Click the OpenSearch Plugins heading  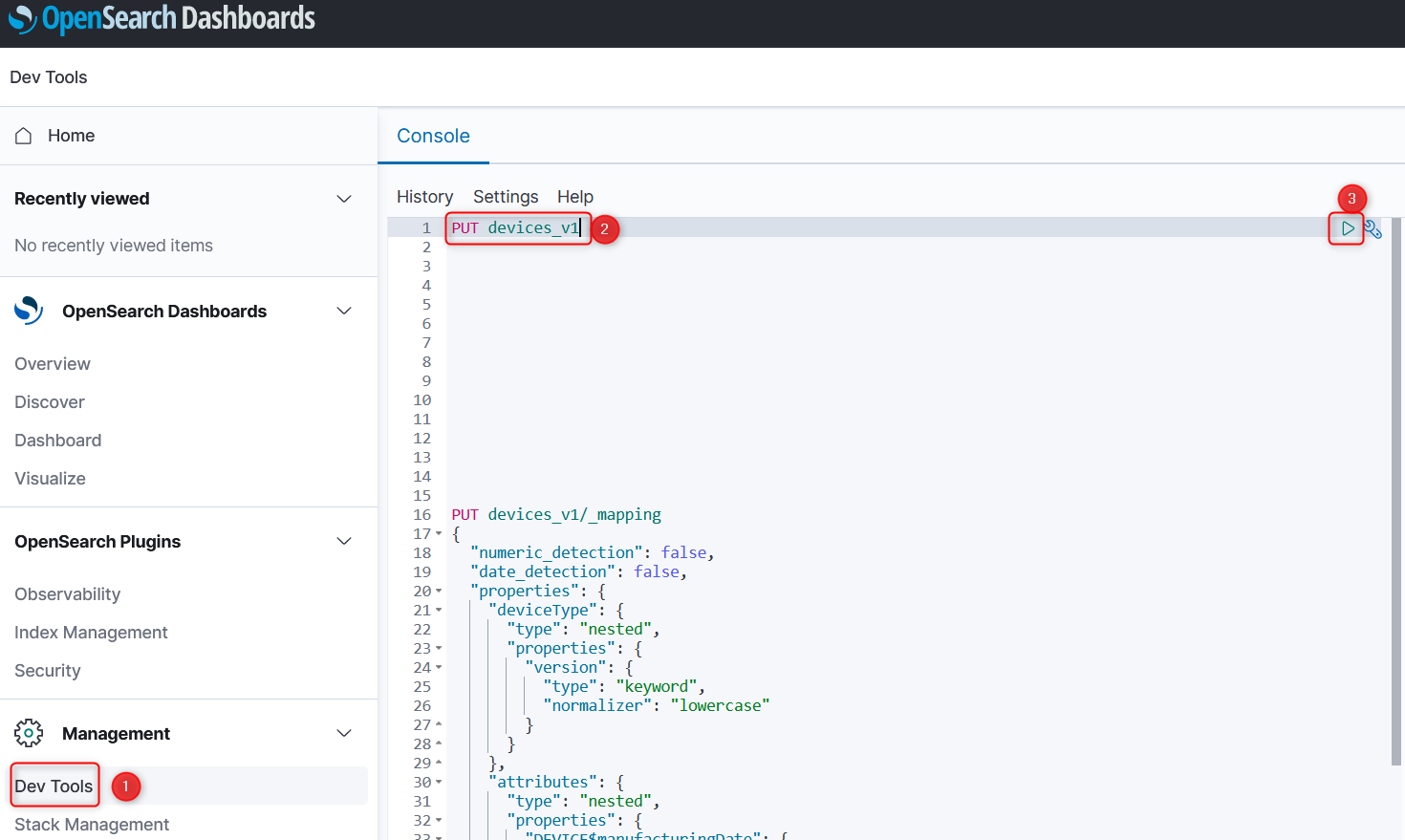97,542
